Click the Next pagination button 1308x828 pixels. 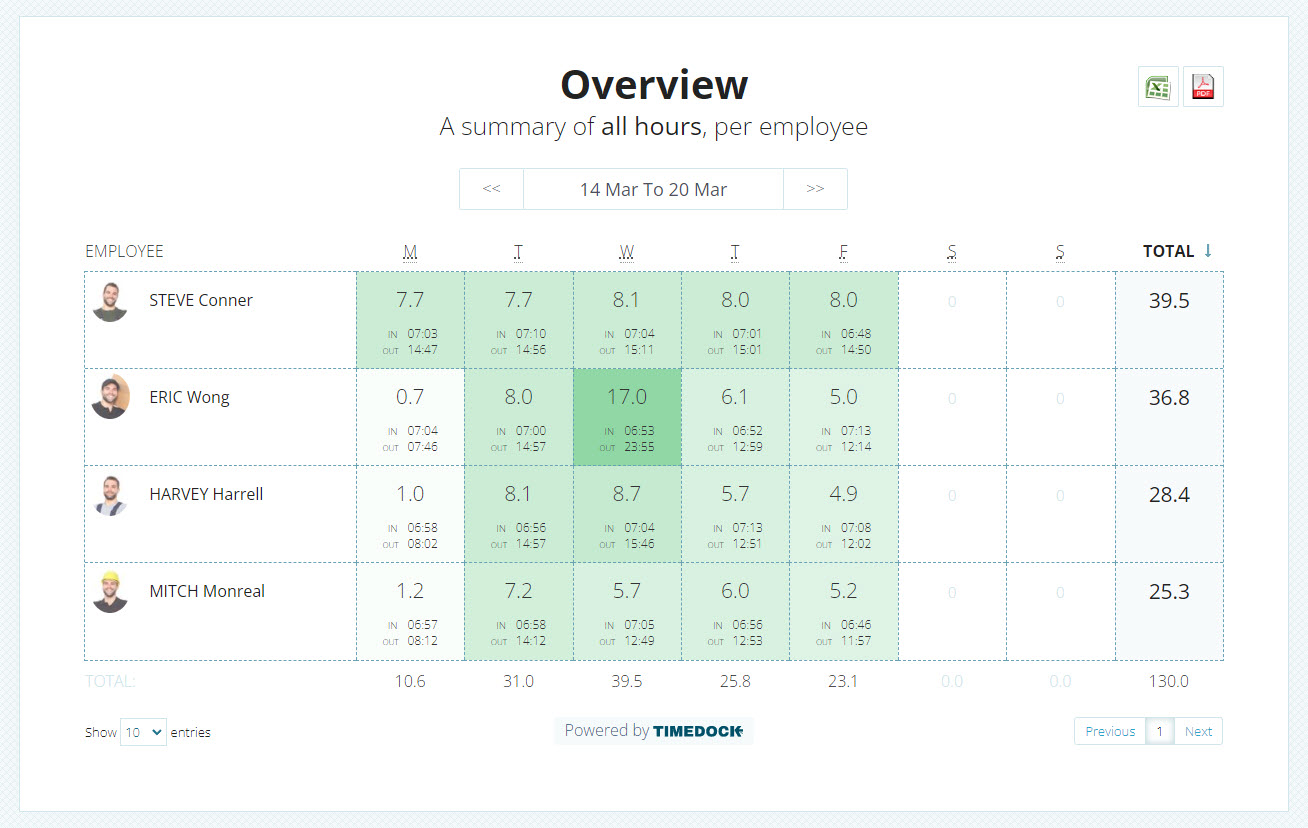tap(1198, 731)
